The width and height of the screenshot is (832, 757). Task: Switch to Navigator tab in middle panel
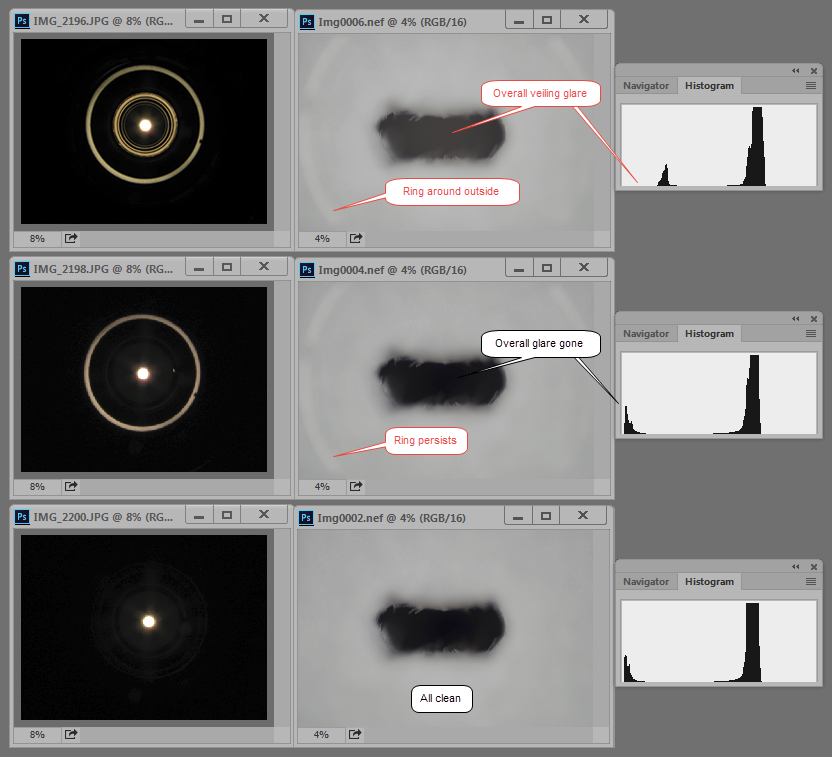[x=646, y=333]
